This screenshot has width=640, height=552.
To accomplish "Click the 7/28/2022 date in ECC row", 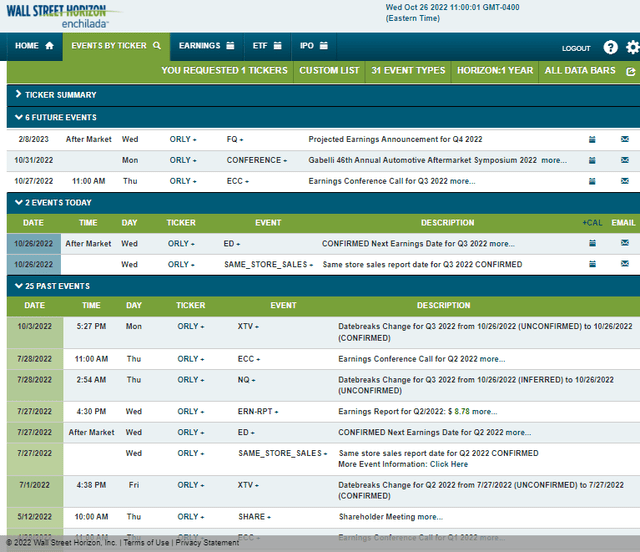I will point(35,359).
